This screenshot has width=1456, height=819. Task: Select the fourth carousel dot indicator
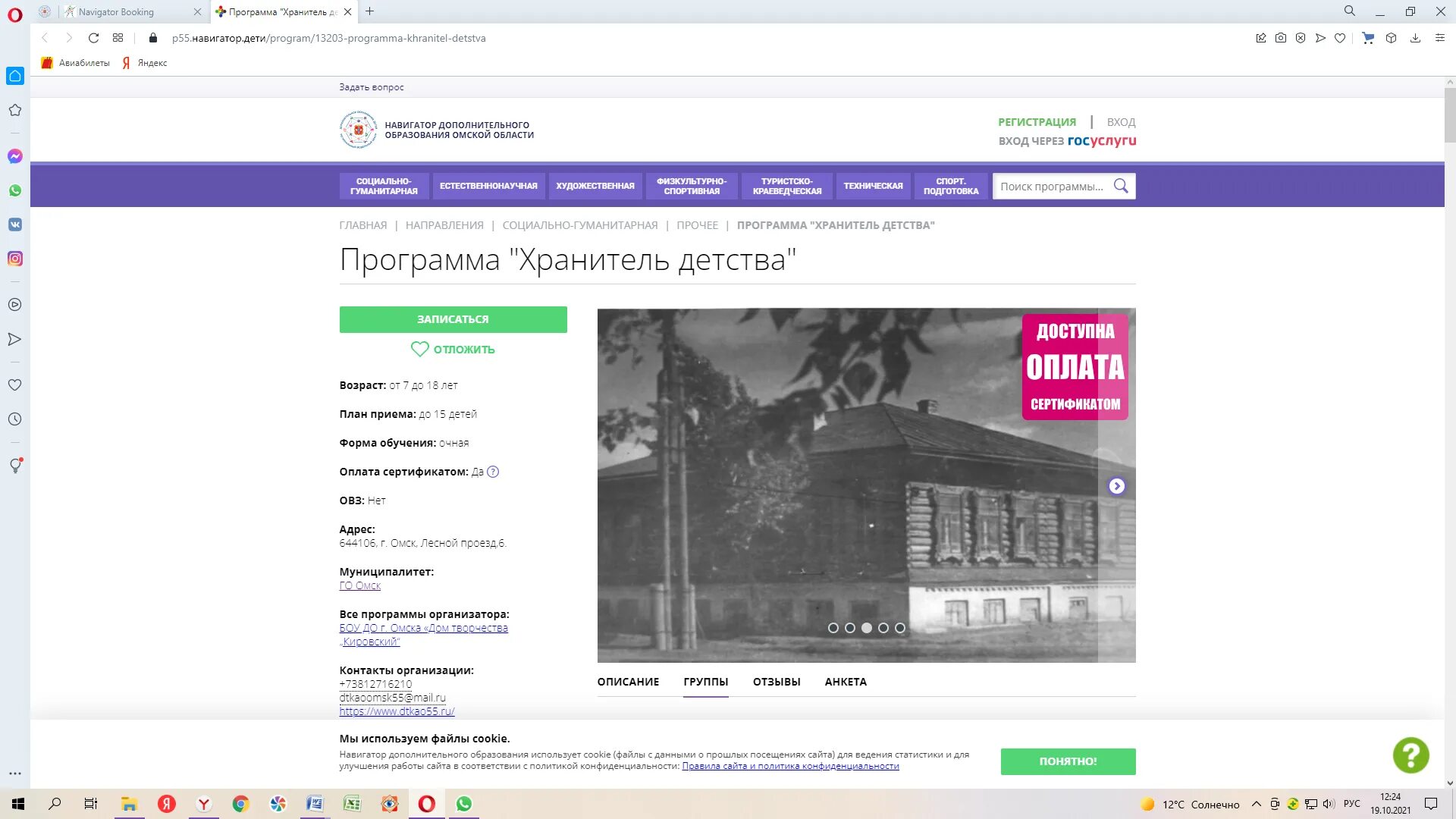883,628
